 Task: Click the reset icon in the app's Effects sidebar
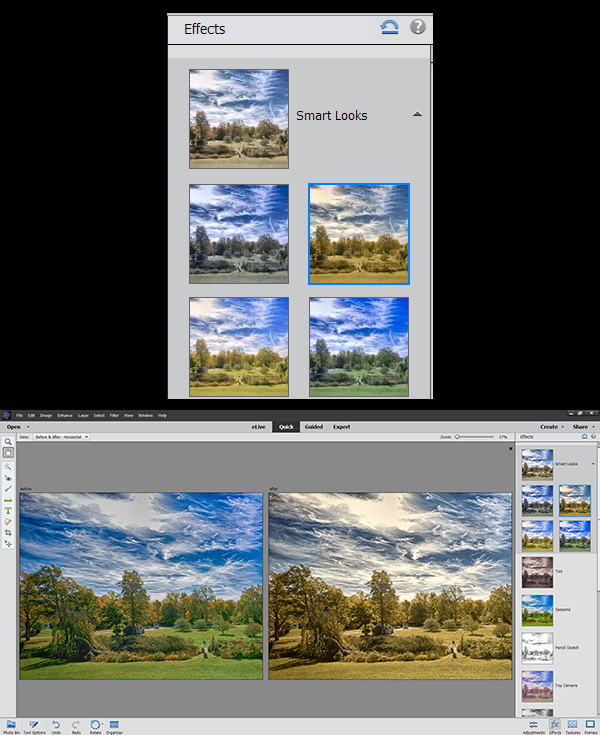tap(585, 436)
